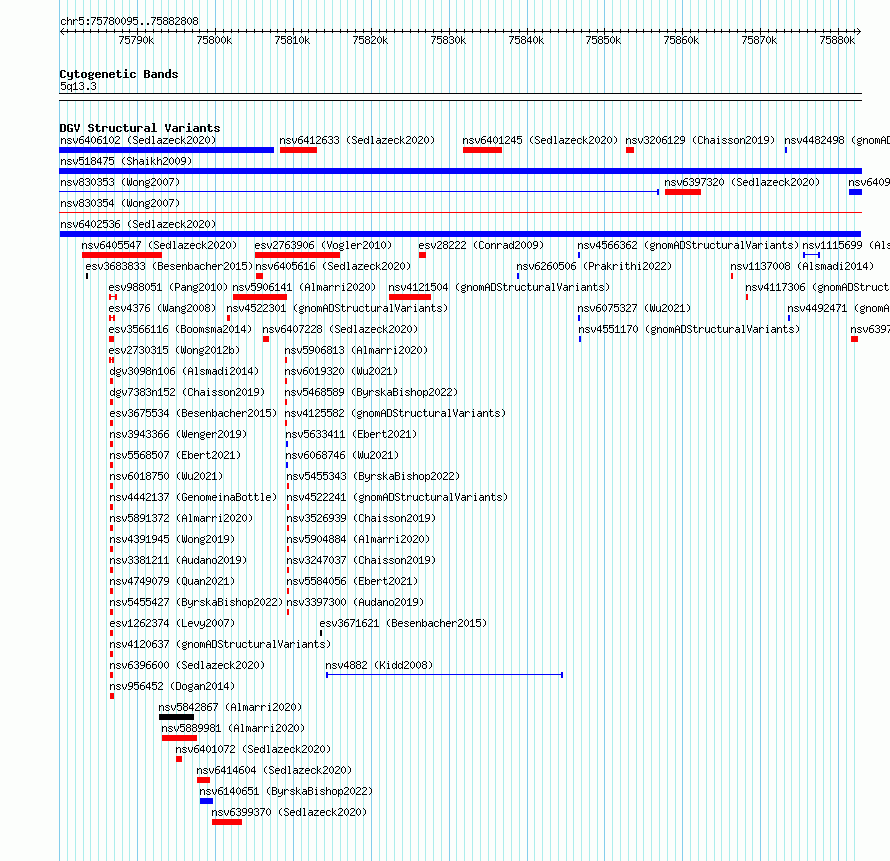Click the nsv6406102 (Sedlazeck2020) variant label
Screen dimensions: 890x861
tap(138, 140)
